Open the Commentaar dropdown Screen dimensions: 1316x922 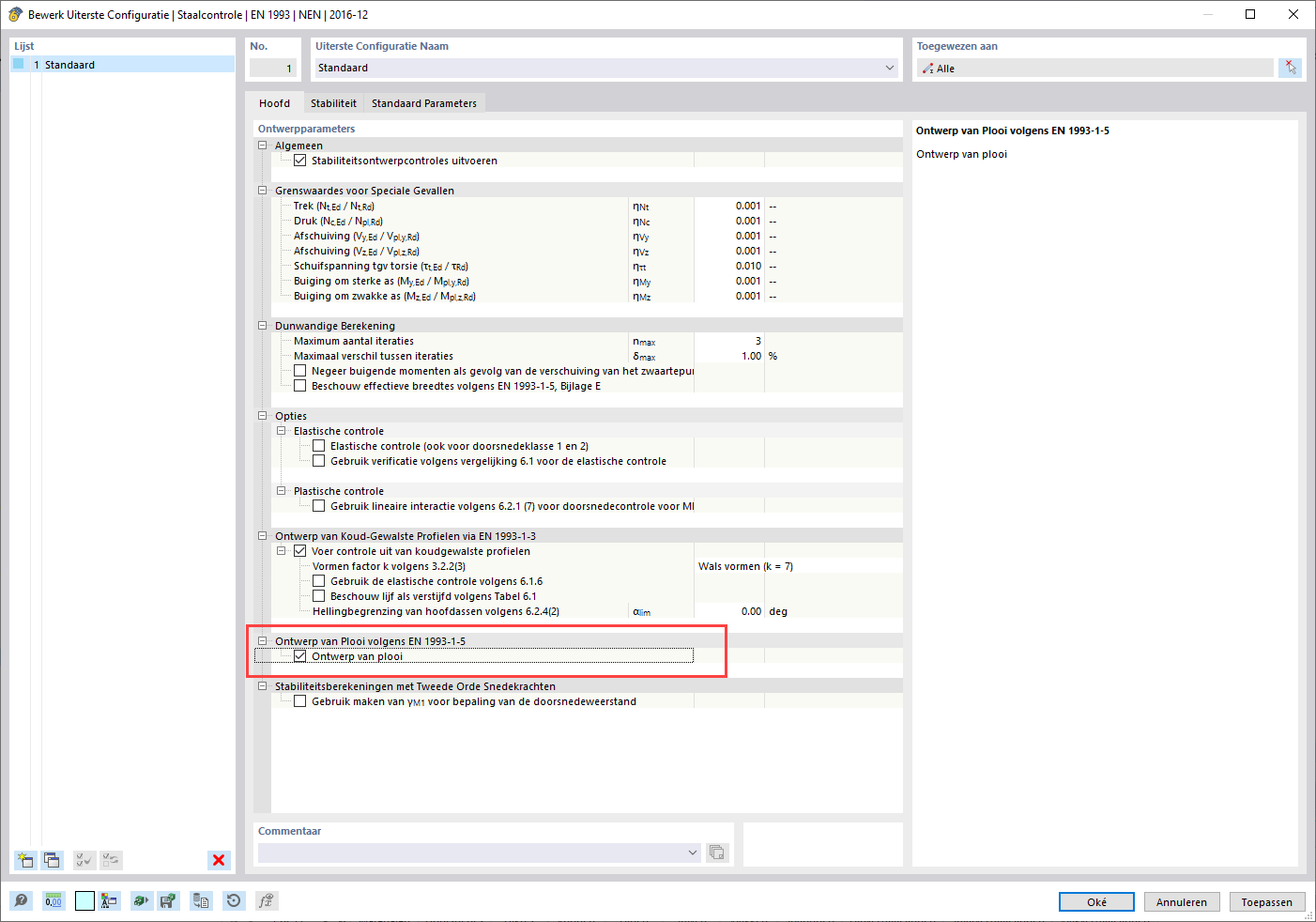[693, 853]
